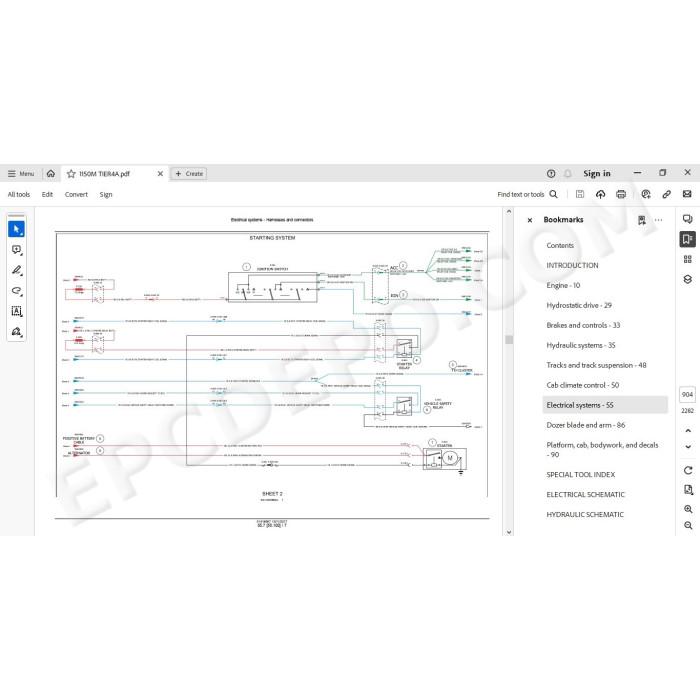The width and height of the screenshot is (700, 700).
Task: Click Find text or tools search
Action: point(527,194)
